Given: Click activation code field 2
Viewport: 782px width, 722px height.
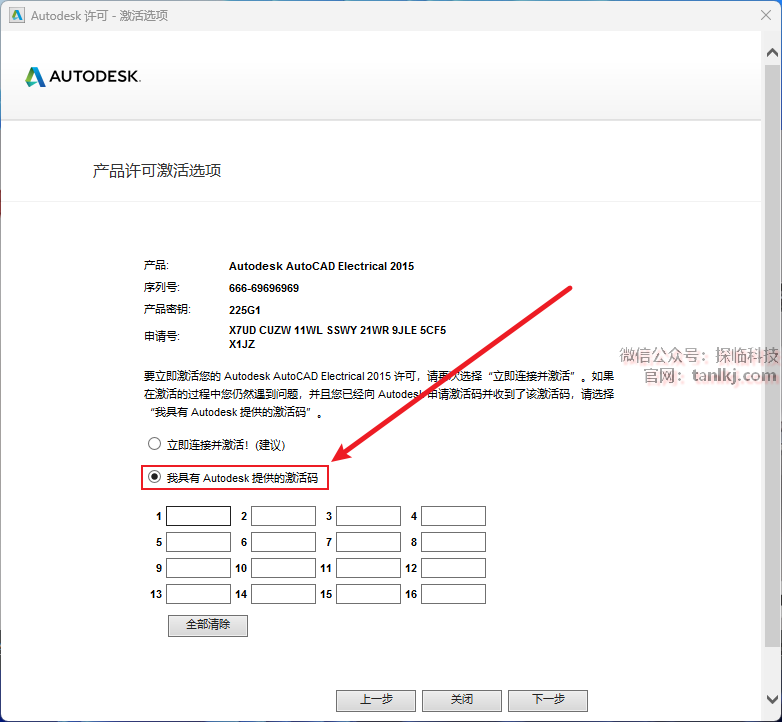Looking at the screenshot, I should 283,516.
